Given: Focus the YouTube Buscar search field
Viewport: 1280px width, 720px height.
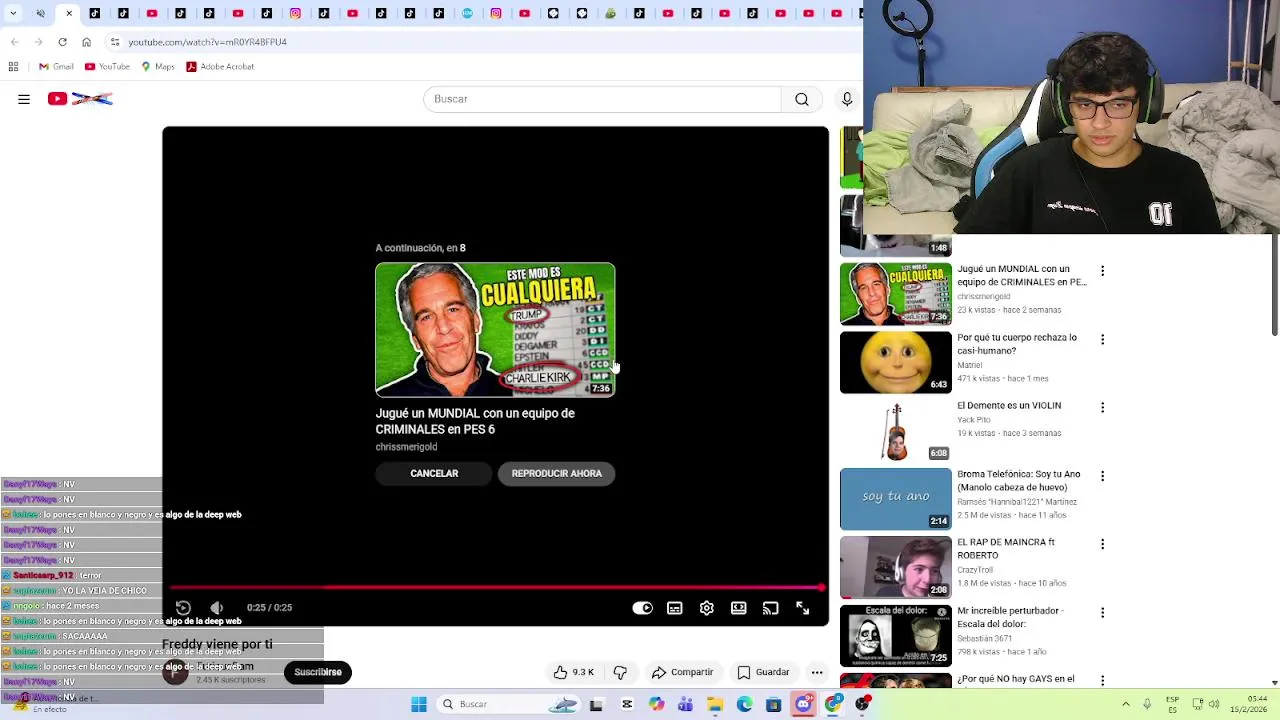Looking at the screenshot, I should click(602, 99).
